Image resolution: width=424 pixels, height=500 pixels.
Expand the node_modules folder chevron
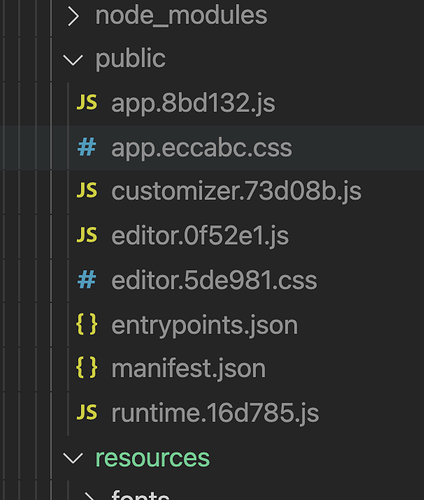point(73,17)
